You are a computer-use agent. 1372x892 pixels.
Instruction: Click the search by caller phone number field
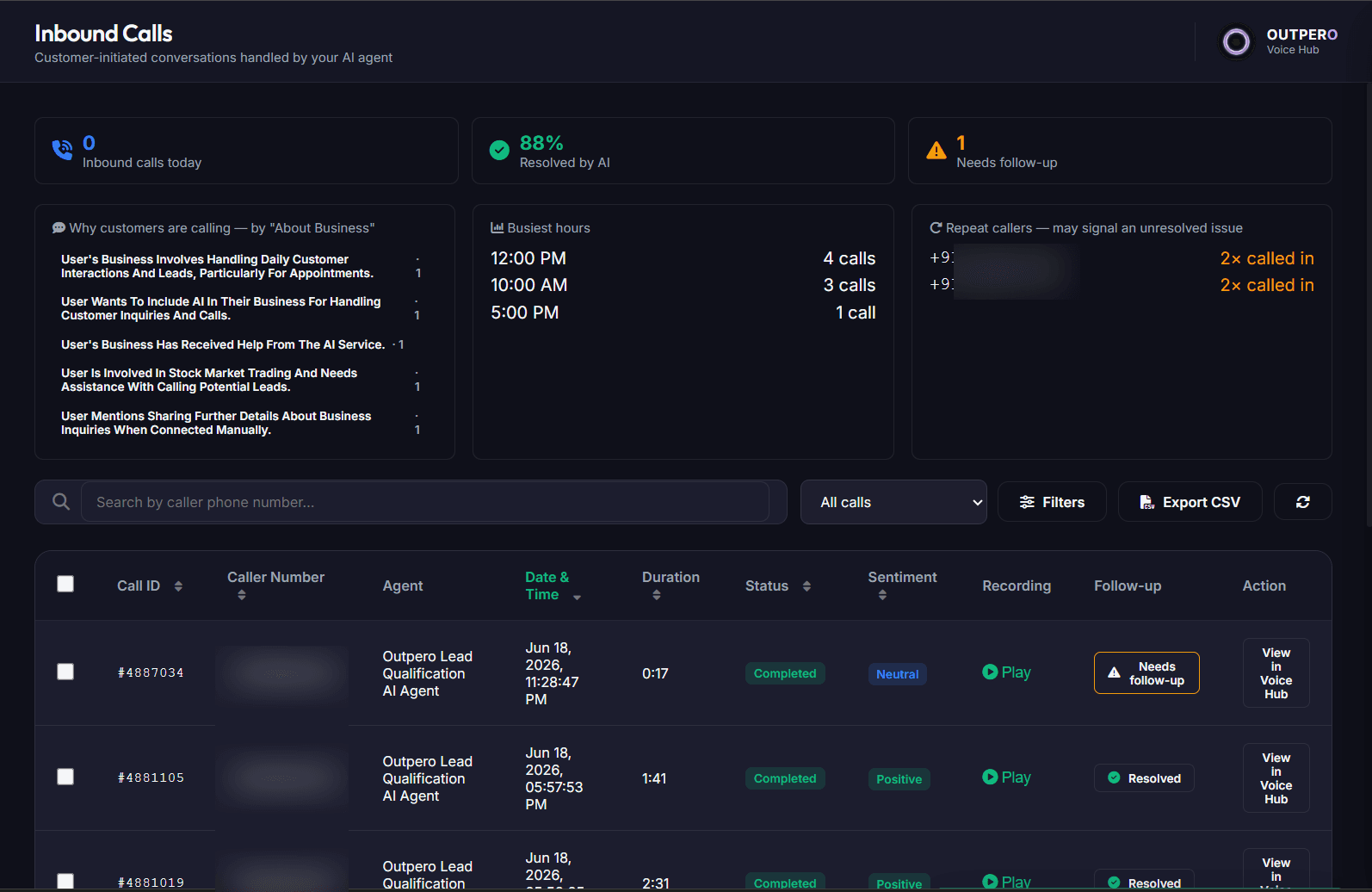[424, 502]
